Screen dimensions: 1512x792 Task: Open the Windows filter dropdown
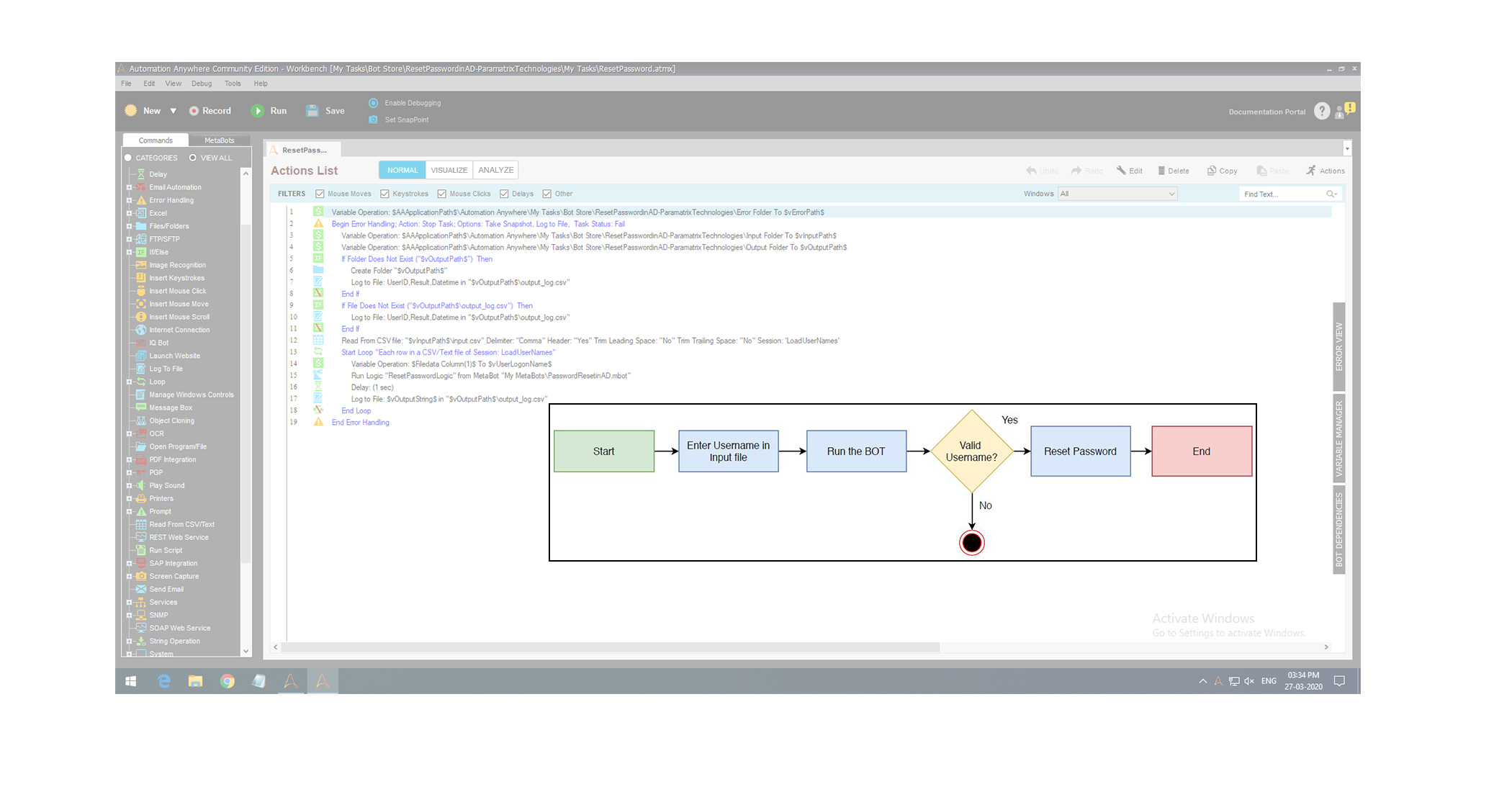[x=1117, y=194]
